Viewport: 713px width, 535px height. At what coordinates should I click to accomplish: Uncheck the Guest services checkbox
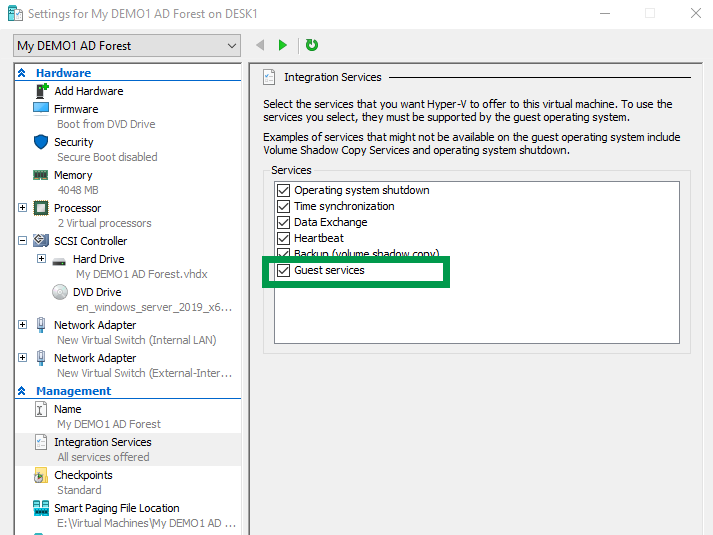[x=284, y=271]
